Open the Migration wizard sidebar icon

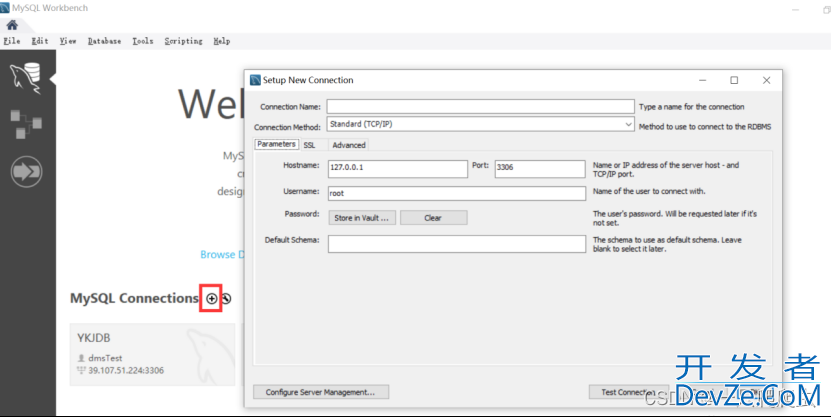tap(26, 172)
